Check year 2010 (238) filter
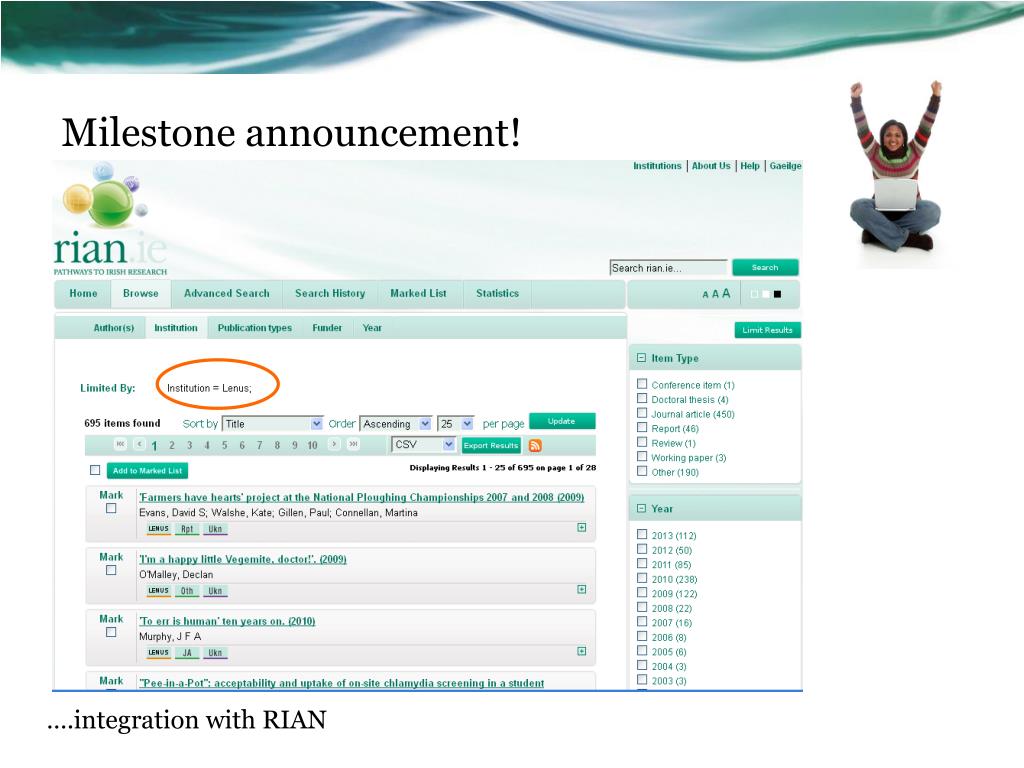Viewport: 1024px width, 768px height. coord(642,578)
